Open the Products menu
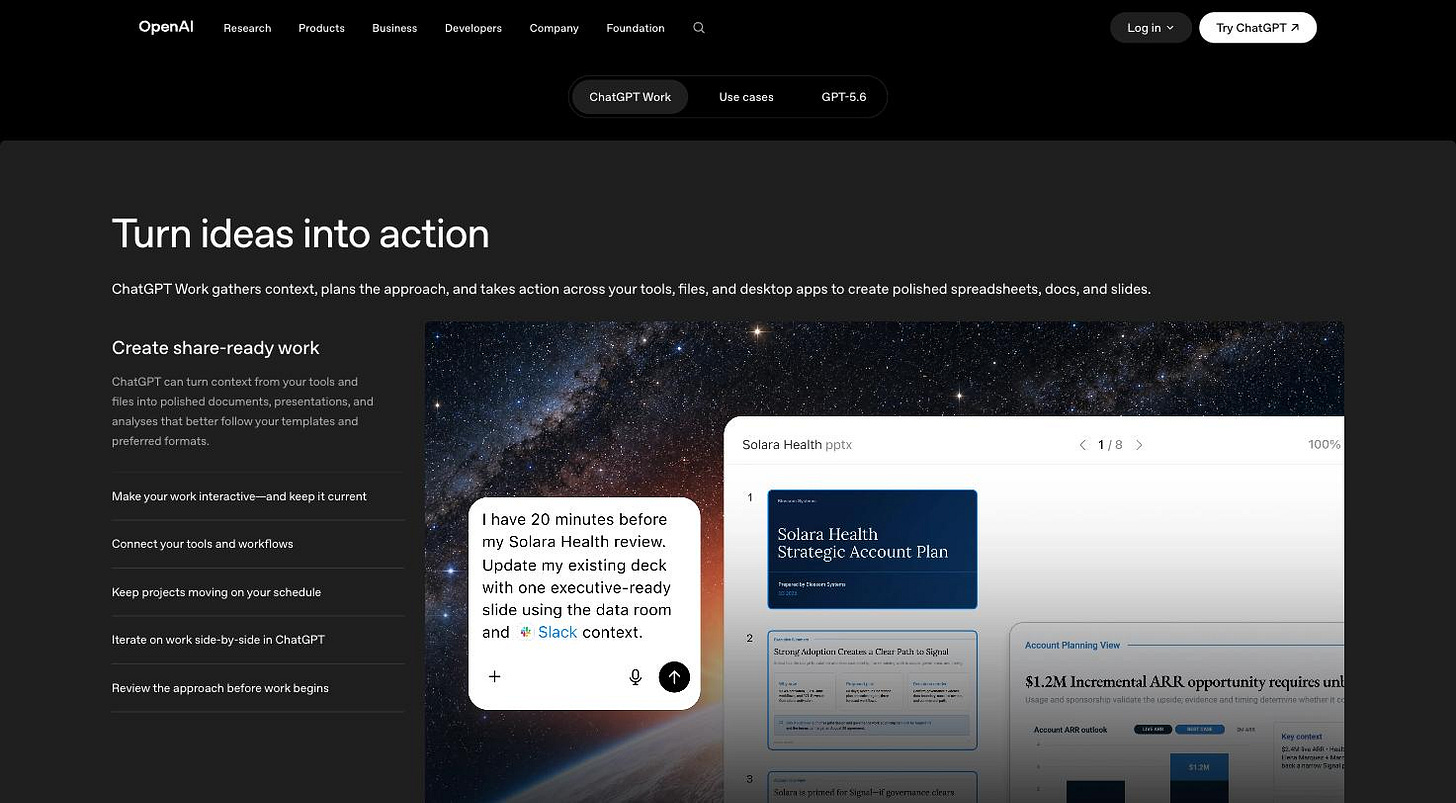Image resolution: width=1456 pixels, height=803 pixels. pos(321,28)
